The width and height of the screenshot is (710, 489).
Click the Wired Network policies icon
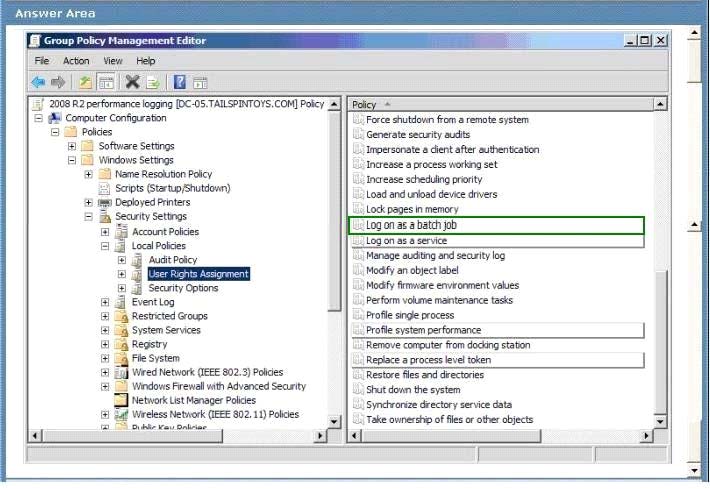pos(121,372)
